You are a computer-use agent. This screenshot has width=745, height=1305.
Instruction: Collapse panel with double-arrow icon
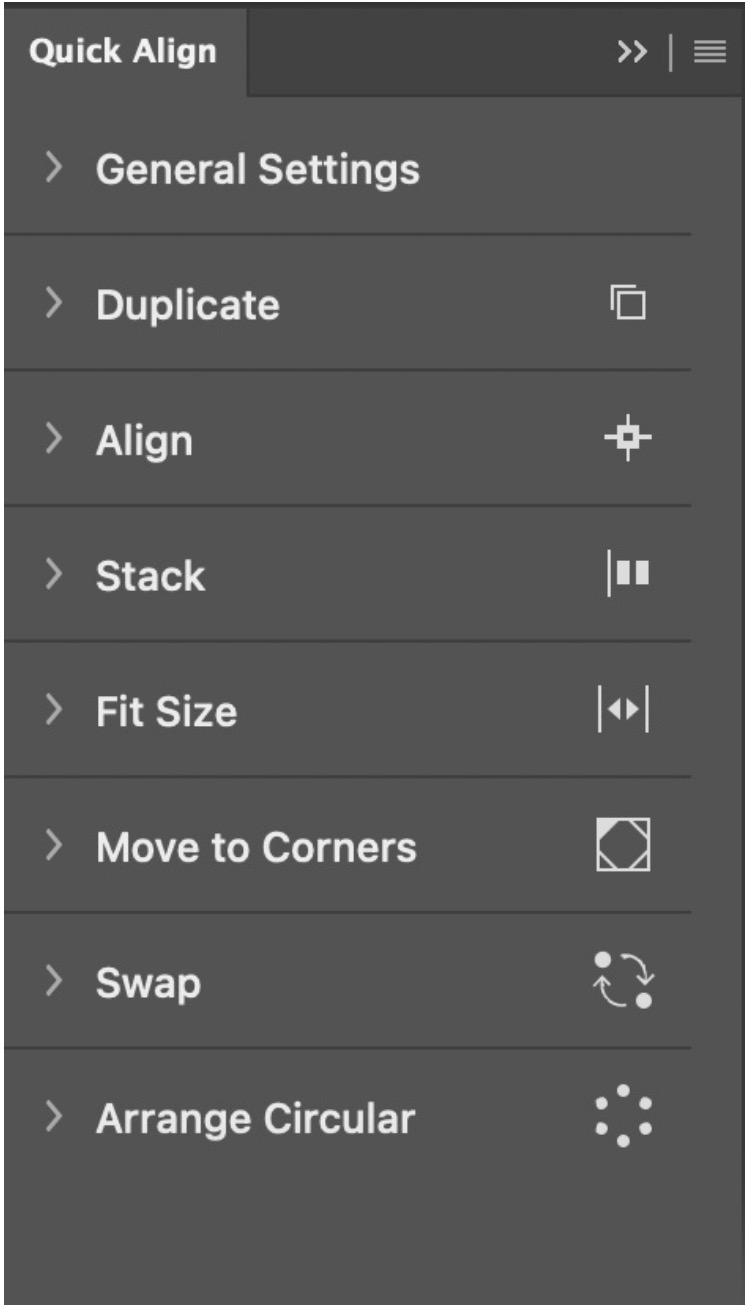632,53
